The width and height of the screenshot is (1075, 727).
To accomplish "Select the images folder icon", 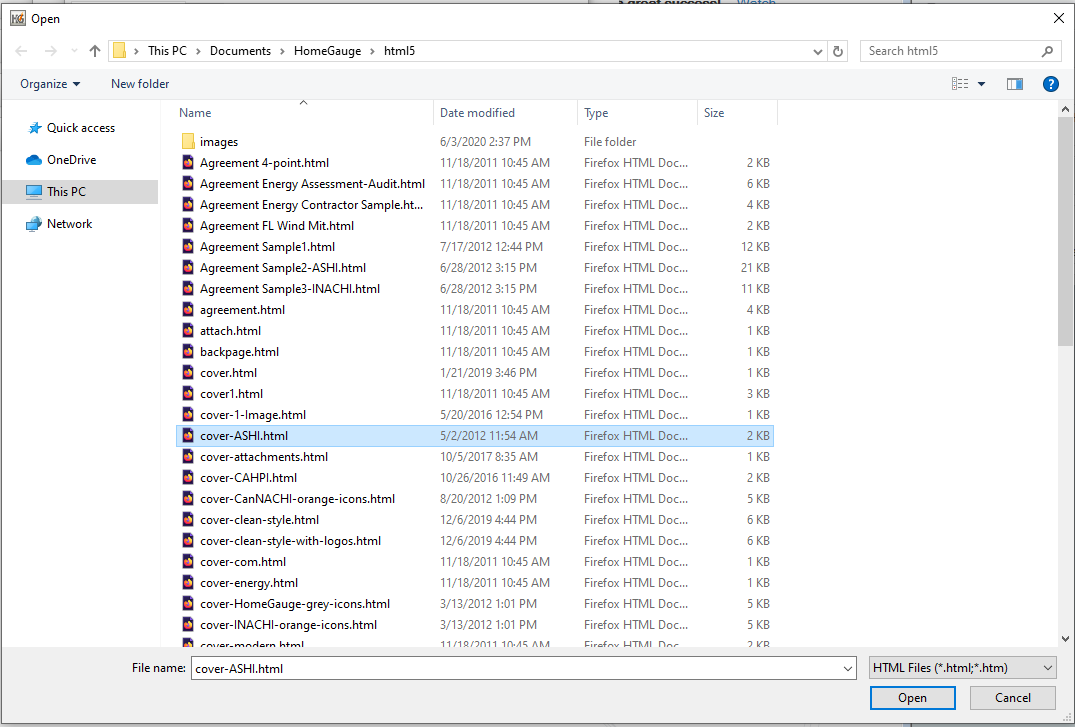I will 188,142.
